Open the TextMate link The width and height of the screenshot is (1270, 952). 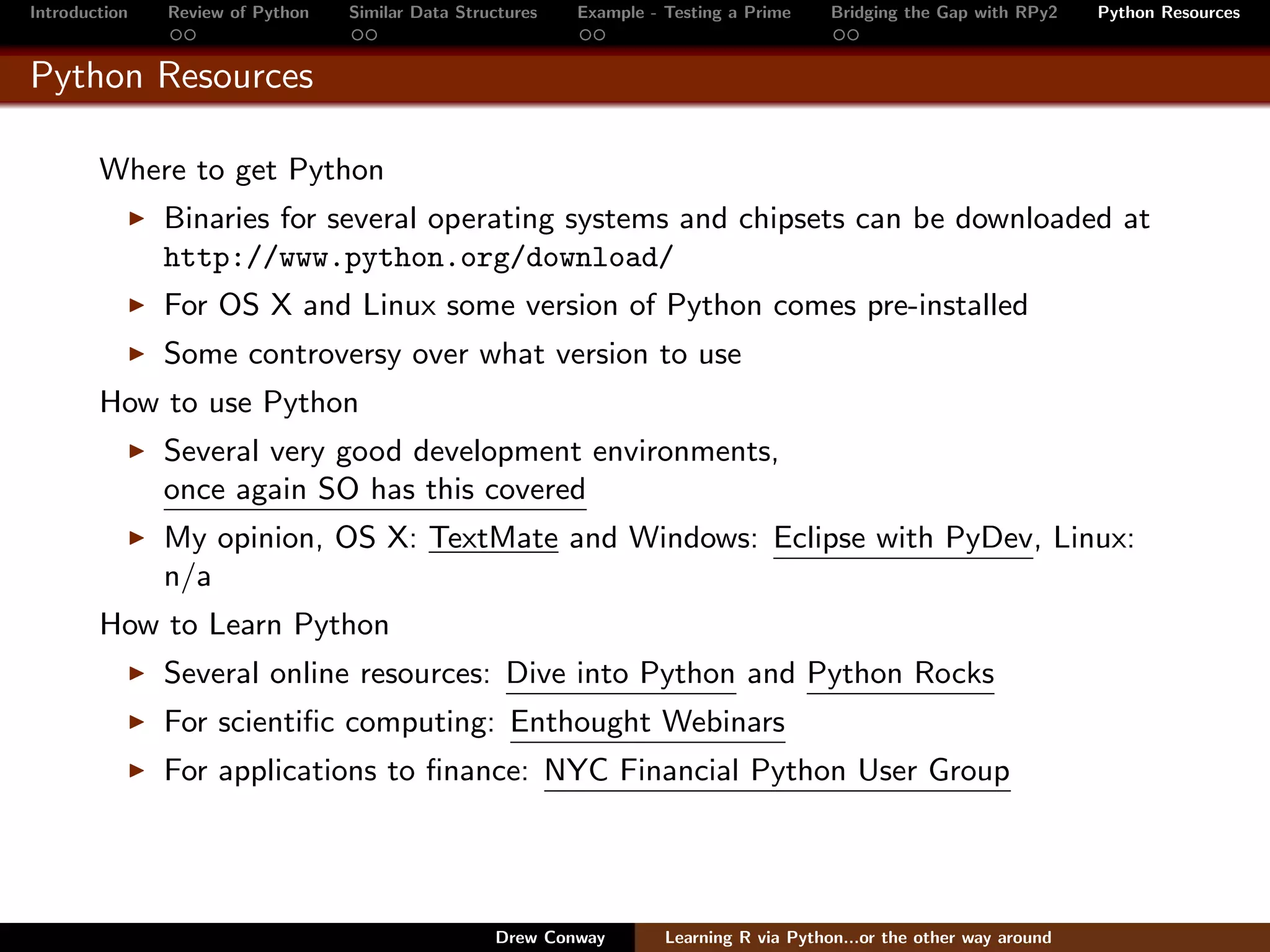(x=494, y=538)
